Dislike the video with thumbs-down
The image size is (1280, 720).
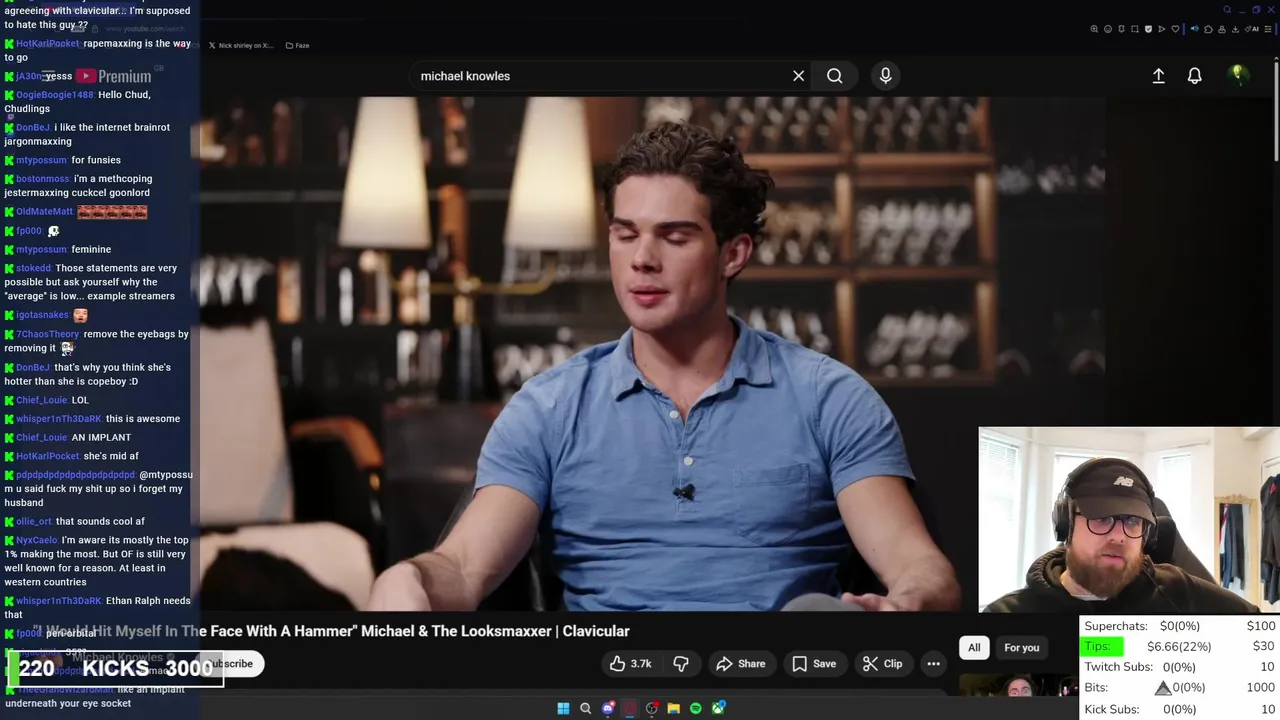[681, 664]
